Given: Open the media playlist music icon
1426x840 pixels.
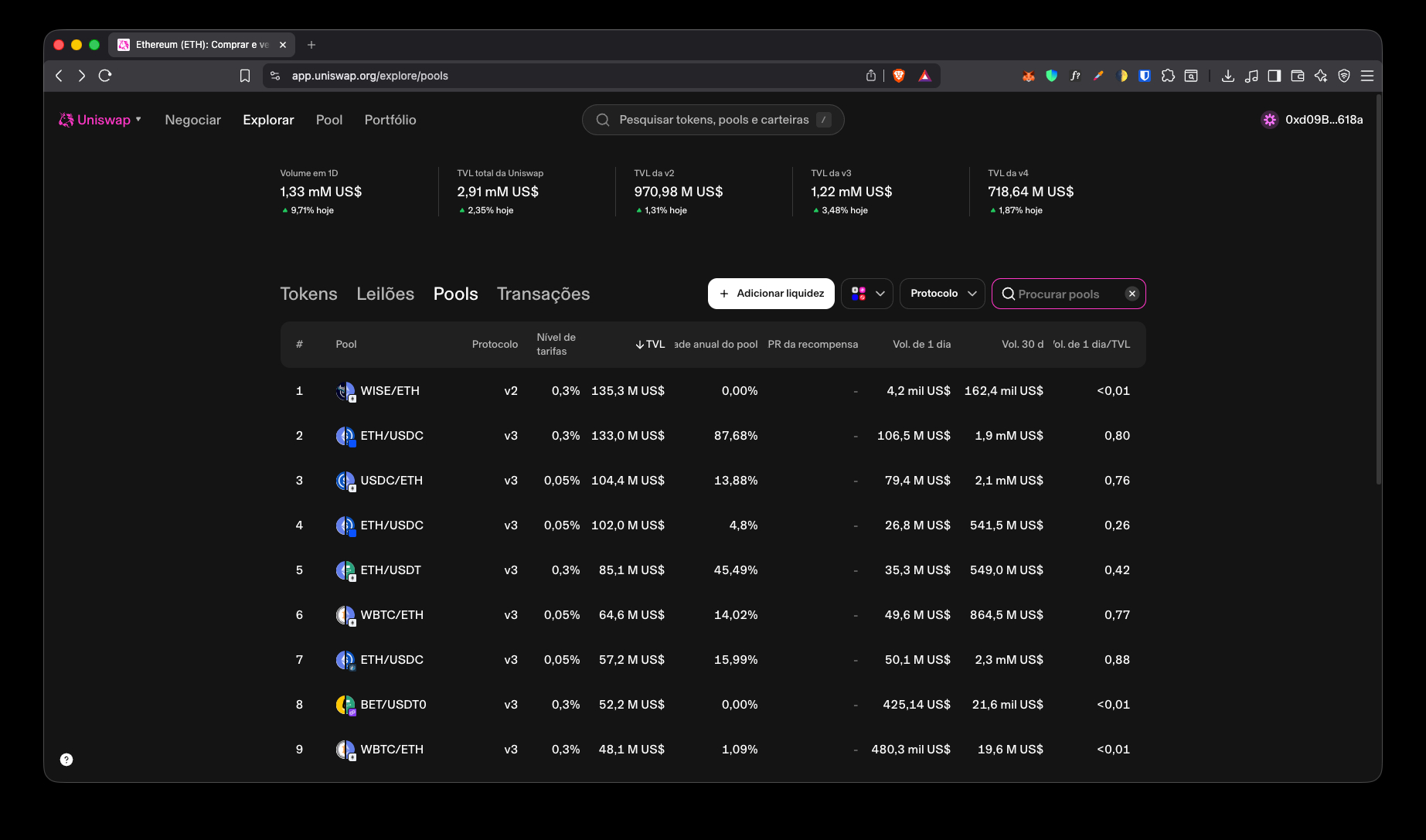Looking at the screenshot, I should (x=1251, y=76).
